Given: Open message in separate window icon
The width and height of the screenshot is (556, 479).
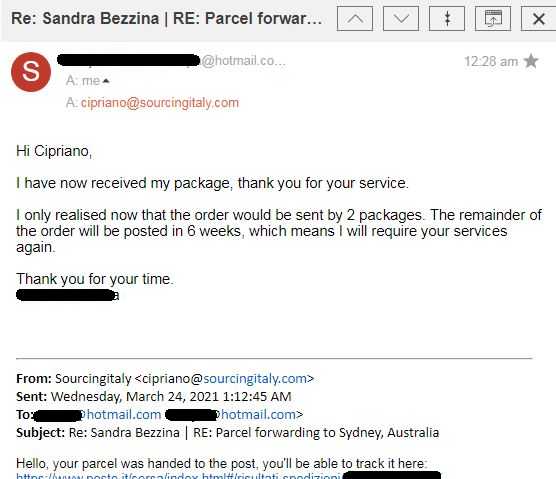Looking at the screenshot, I should (x=493, y=18).
